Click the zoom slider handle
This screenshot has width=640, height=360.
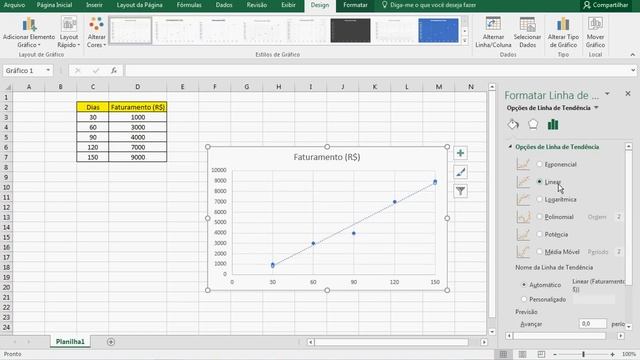tap(584, 354)
